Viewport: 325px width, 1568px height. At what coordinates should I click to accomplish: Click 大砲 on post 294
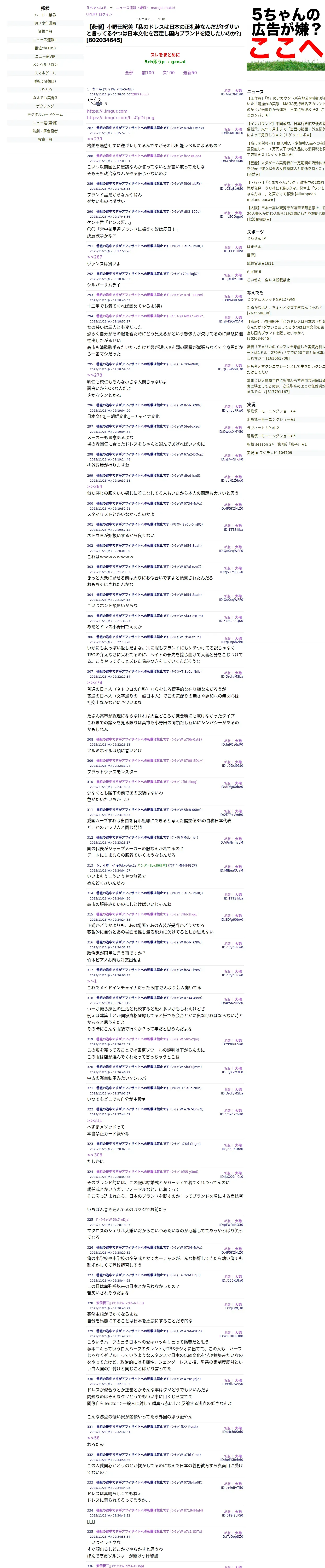239,317
